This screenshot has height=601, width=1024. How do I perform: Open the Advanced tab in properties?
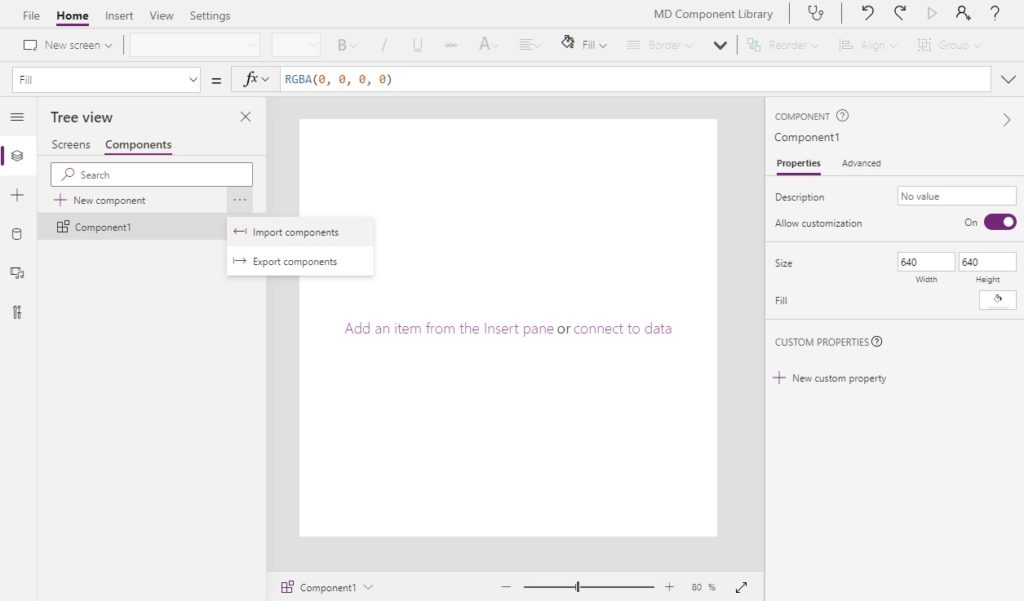861,163
